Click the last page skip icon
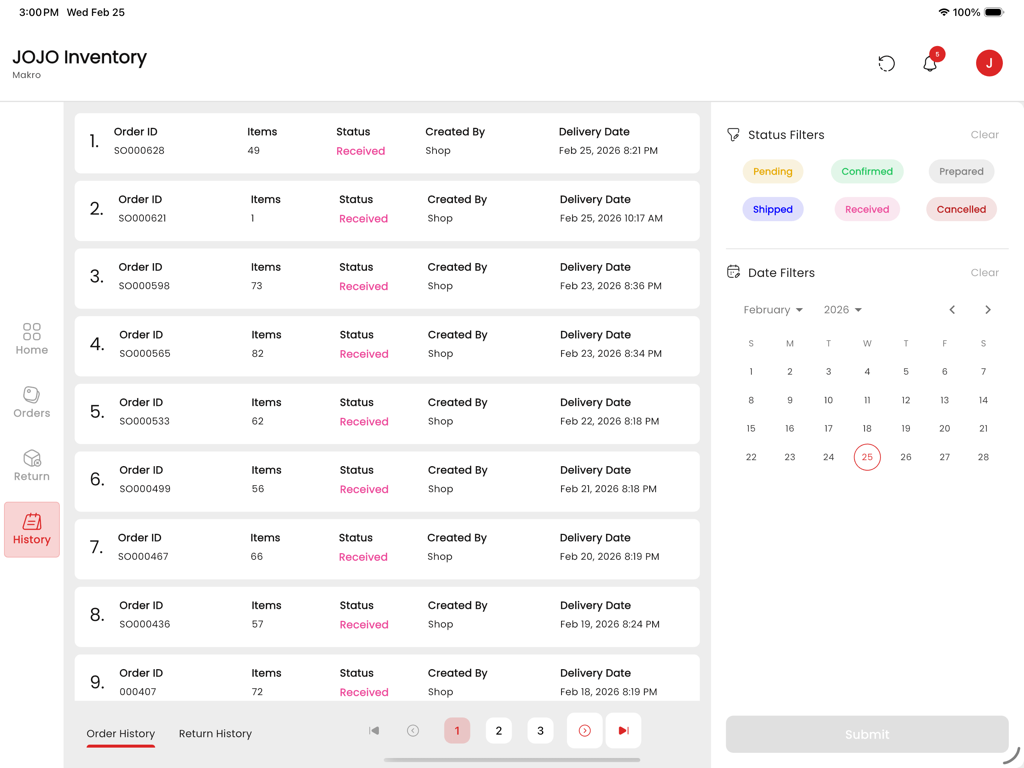1024x768 pixels. pos(623,730)
